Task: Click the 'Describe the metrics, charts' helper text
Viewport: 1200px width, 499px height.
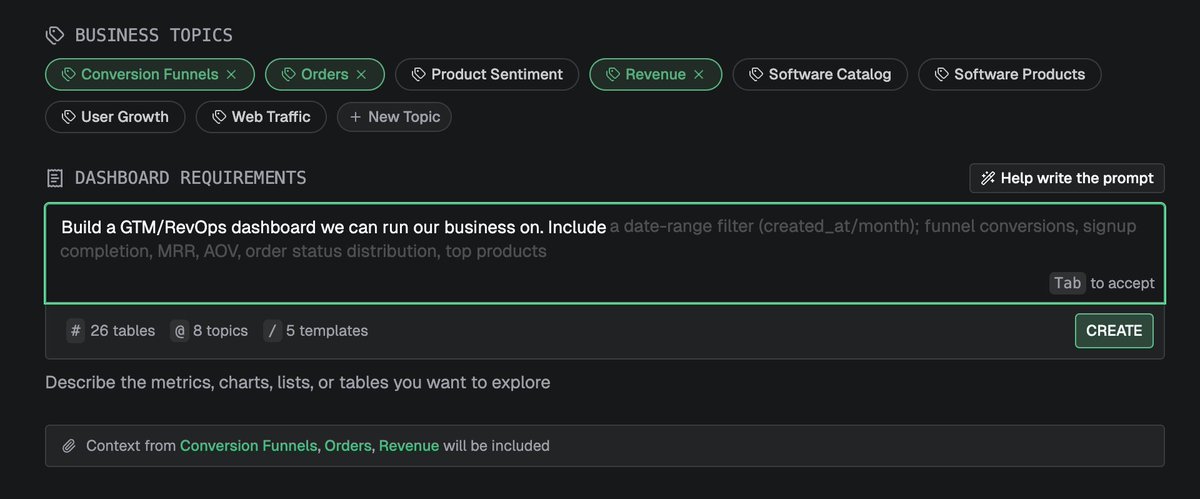Action: (x=297, y=382)
